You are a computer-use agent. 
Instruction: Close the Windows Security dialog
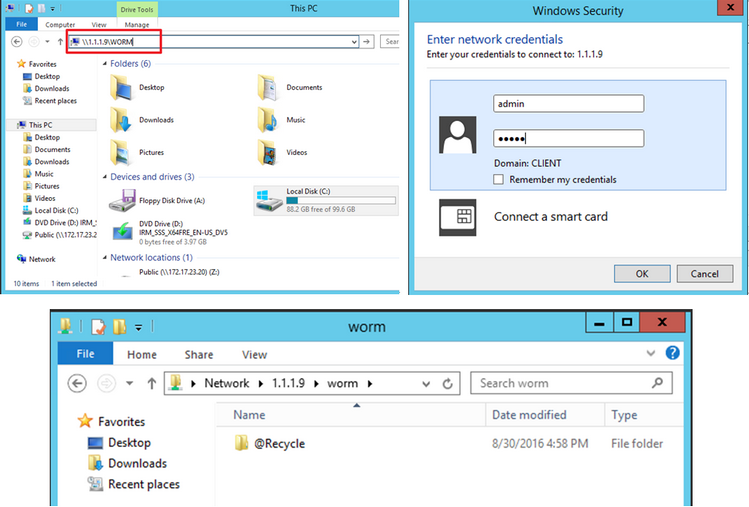point(730,7)
